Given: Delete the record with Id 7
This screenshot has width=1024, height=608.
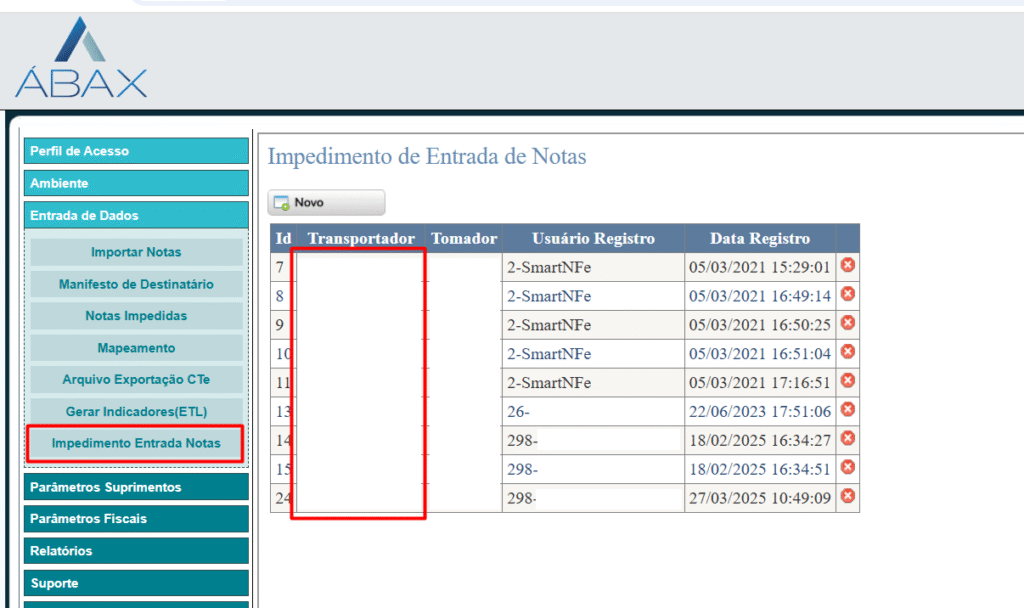Looking at the screenshot, I should coord(848,265).
